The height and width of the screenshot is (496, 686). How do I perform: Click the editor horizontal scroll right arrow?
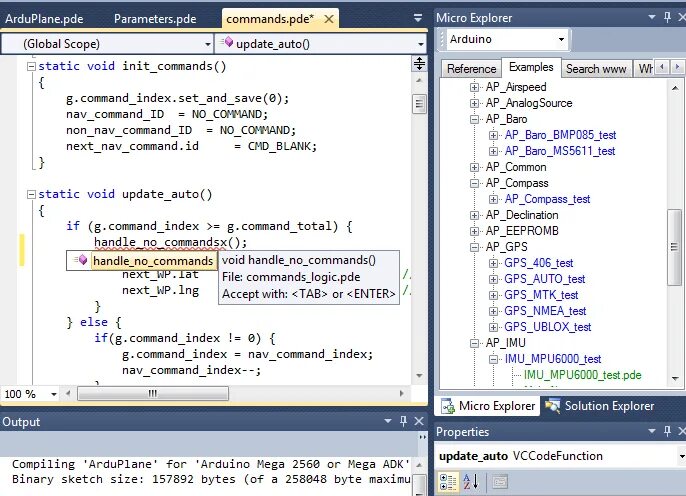[402, 394]
